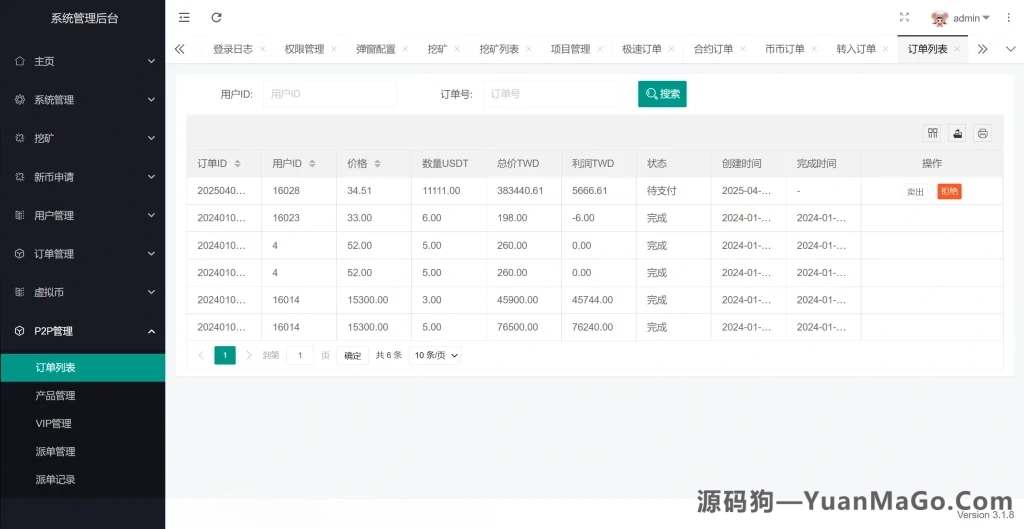
Task: Expand 系统管理 sidebar menu
Action: (82, 100)
